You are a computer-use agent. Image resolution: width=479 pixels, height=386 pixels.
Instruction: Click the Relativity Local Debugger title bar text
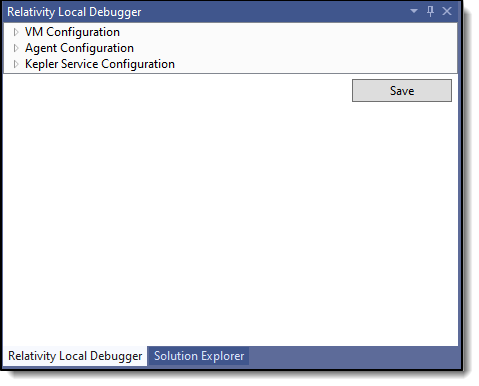[74, 12]
